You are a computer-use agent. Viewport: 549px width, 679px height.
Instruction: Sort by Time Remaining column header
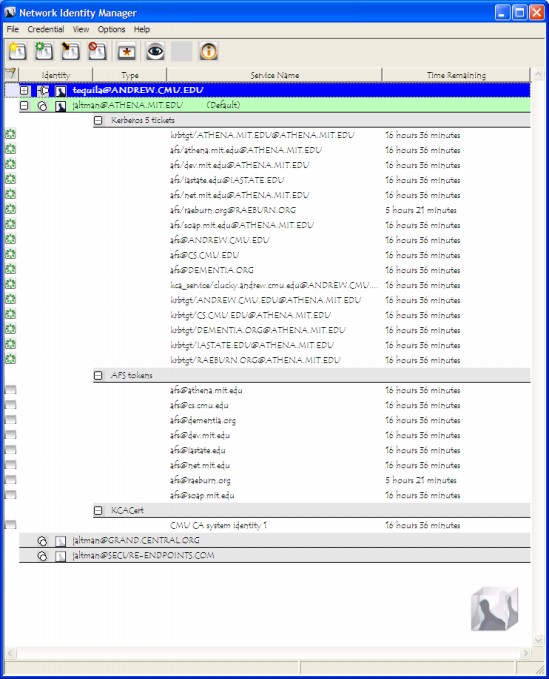point(456,75)
